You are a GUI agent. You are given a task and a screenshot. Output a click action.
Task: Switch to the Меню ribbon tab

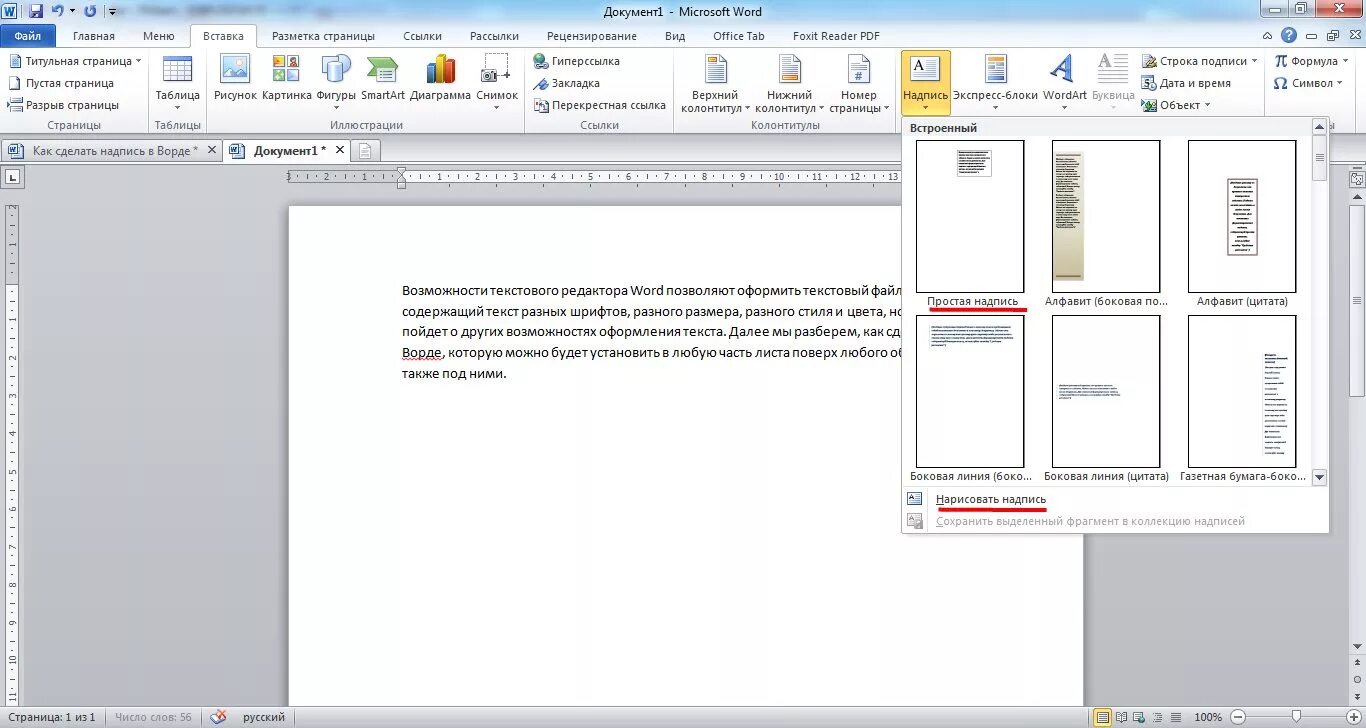click(x=158, y=36)
